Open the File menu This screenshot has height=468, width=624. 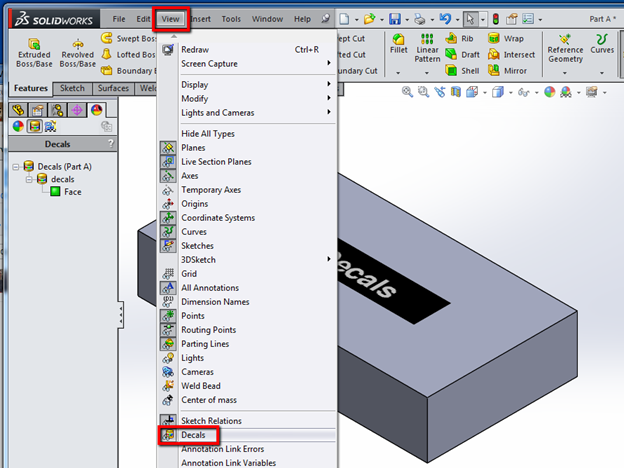[x=119, y=19]
